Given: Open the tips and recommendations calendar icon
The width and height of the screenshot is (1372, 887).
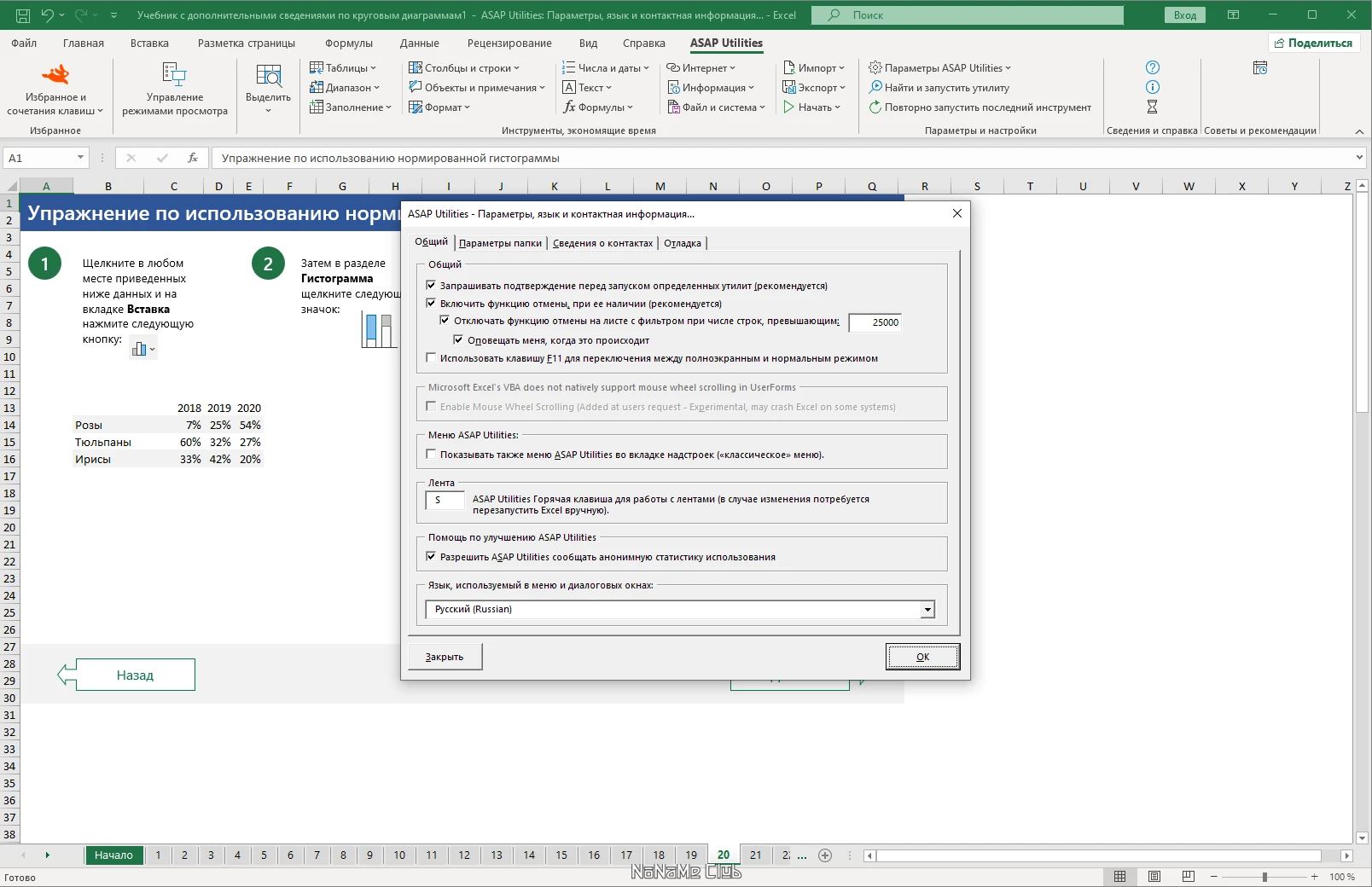Looking at the screenshot, I should pyautogui.click(x=1259, y=67).
